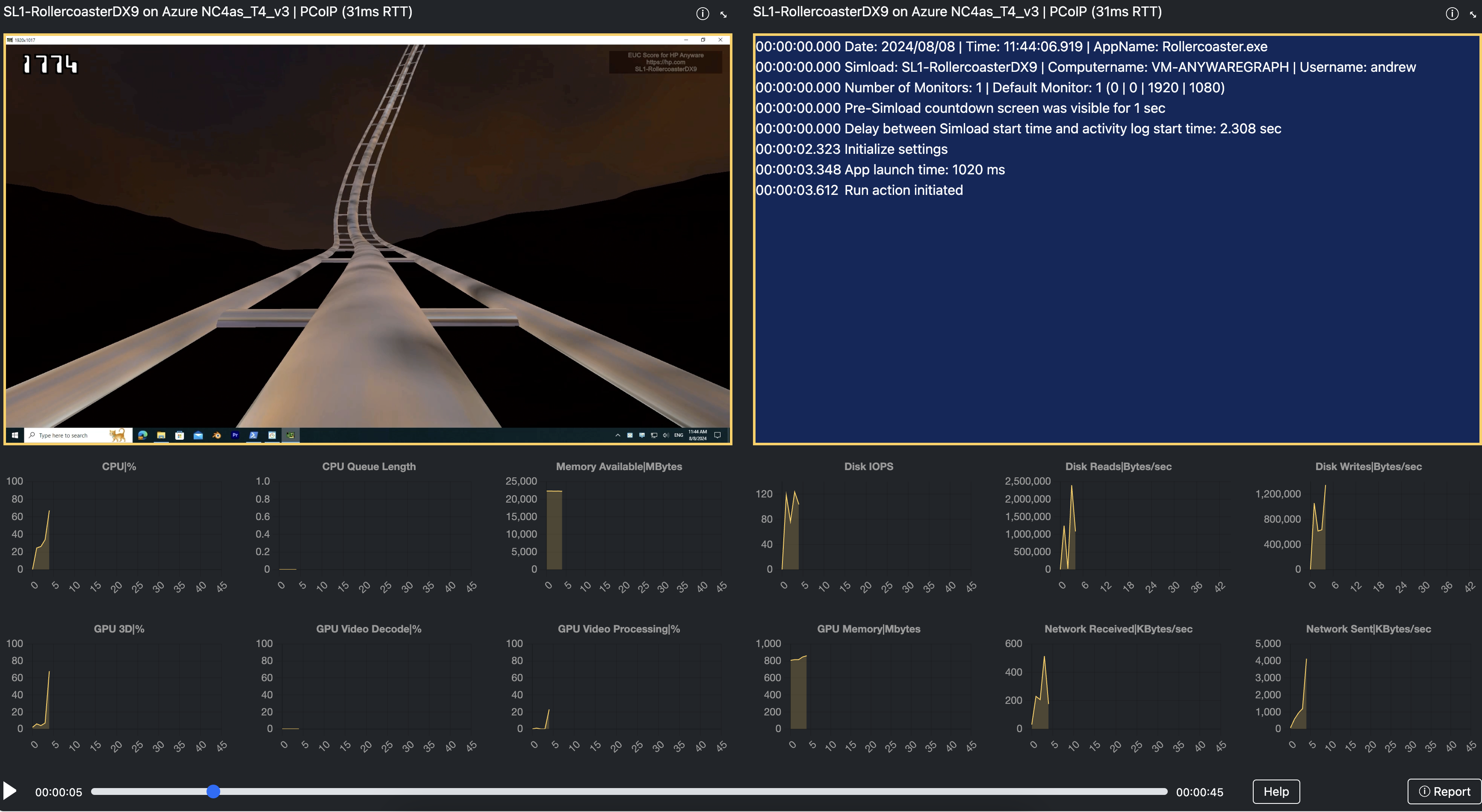
Task: Move the blue timeline slider handle
Action: (213, 791)
